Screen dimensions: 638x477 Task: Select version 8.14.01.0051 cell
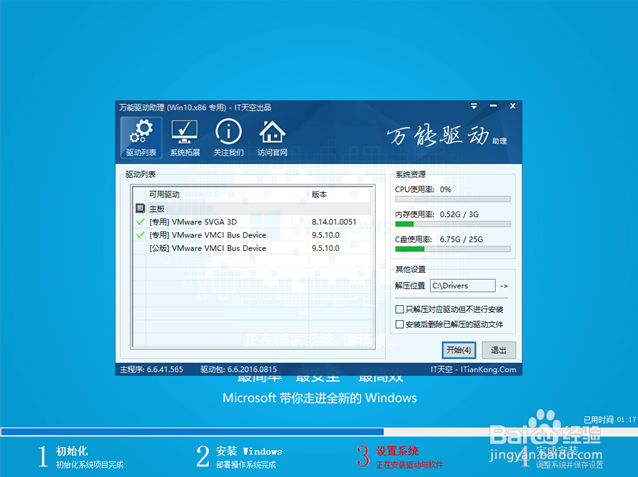[x=334, y=222]
